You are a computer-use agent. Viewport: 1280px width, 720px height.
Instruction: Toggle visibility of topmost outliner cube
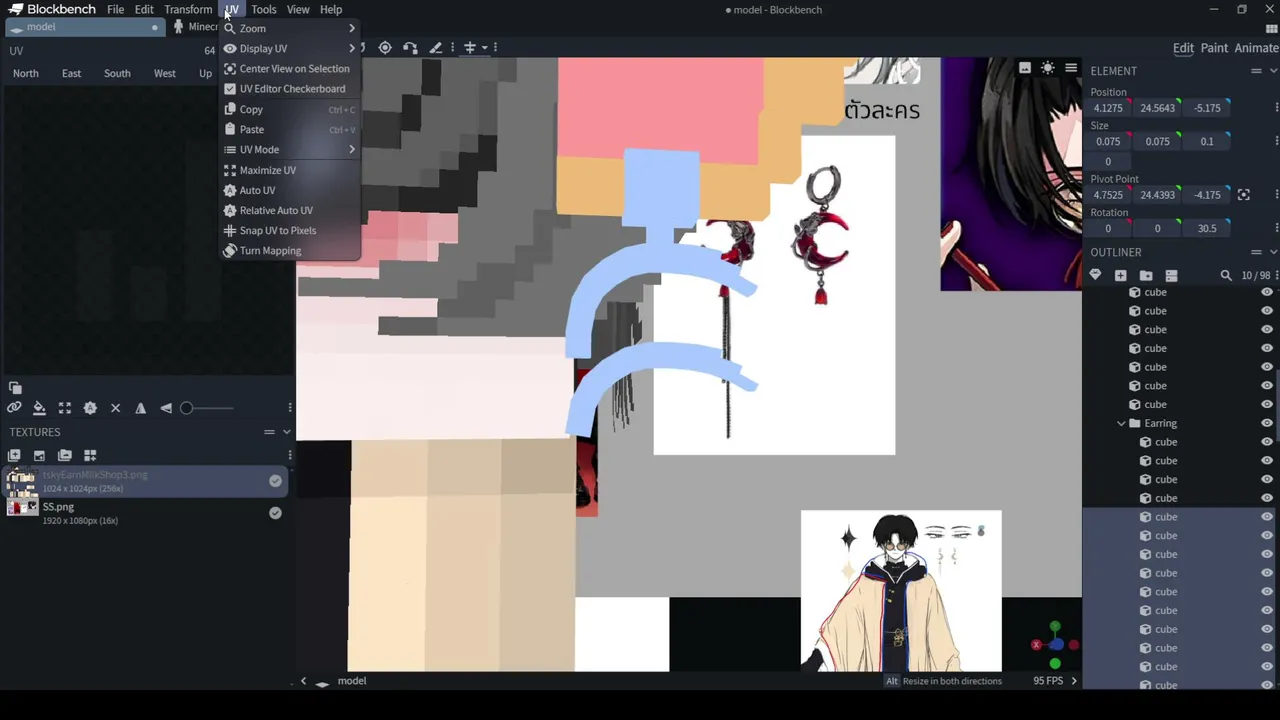[x=1267, y=292]
